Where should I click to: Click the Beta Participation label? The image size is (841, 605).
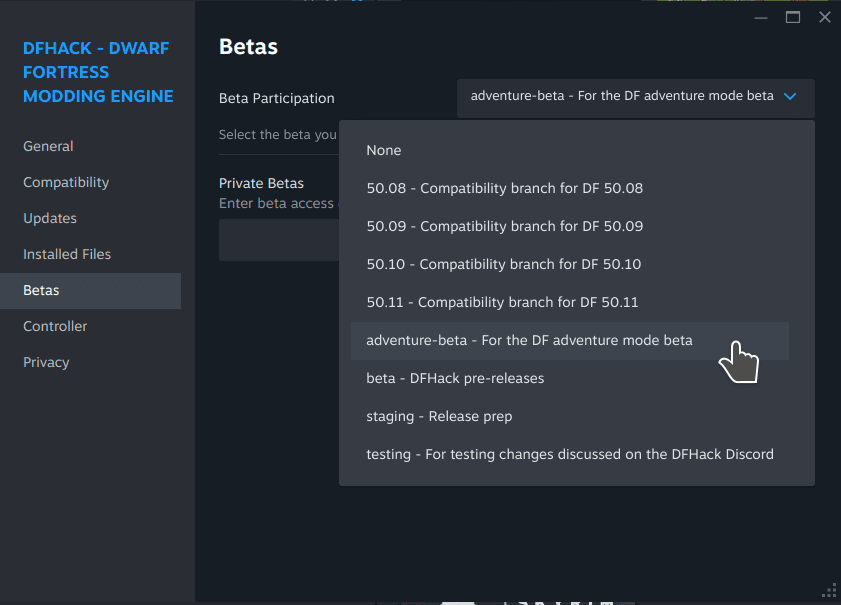pos(277,99)
